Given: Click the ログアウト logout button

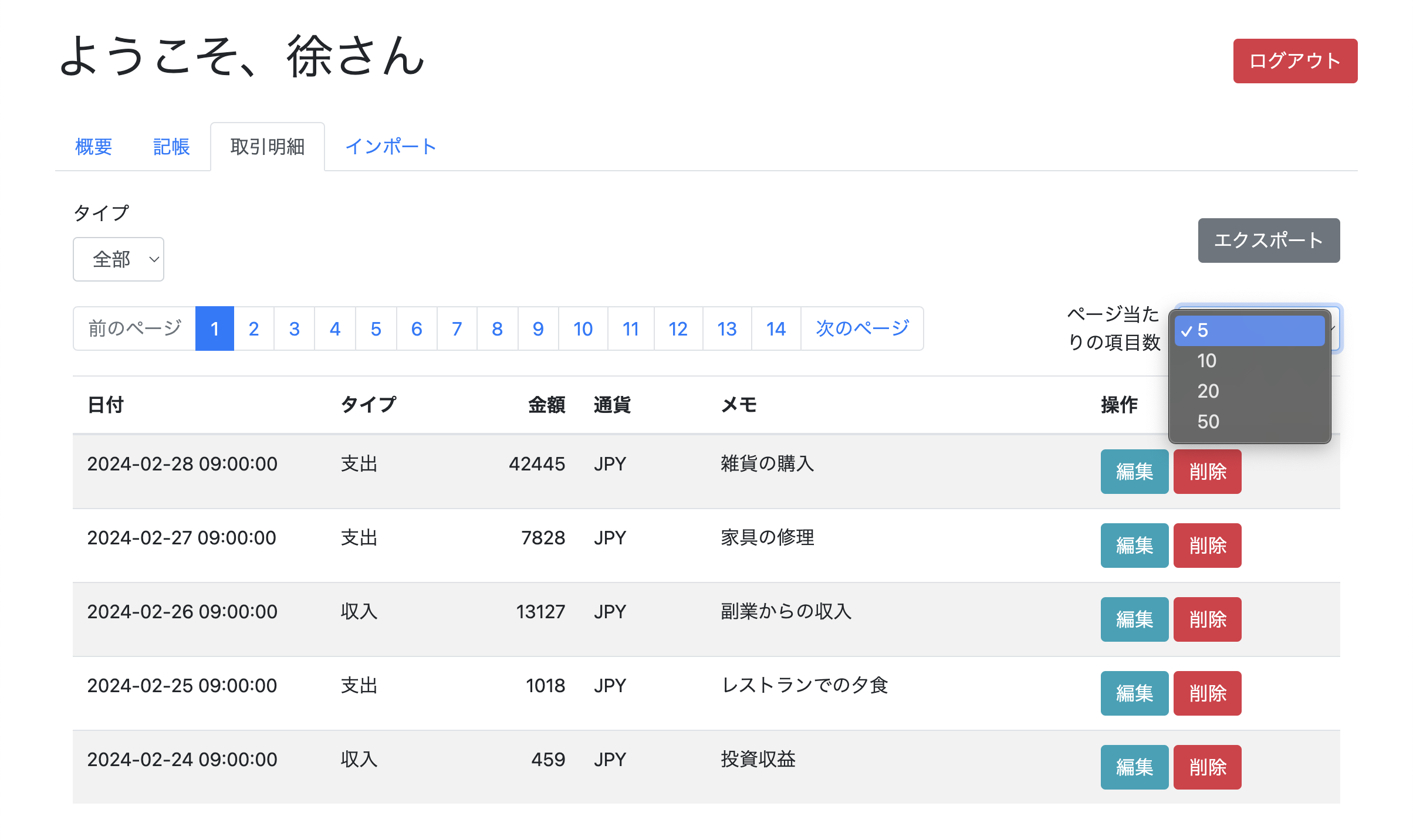Looking at the screenshot, I should (x=1294, y=61).
